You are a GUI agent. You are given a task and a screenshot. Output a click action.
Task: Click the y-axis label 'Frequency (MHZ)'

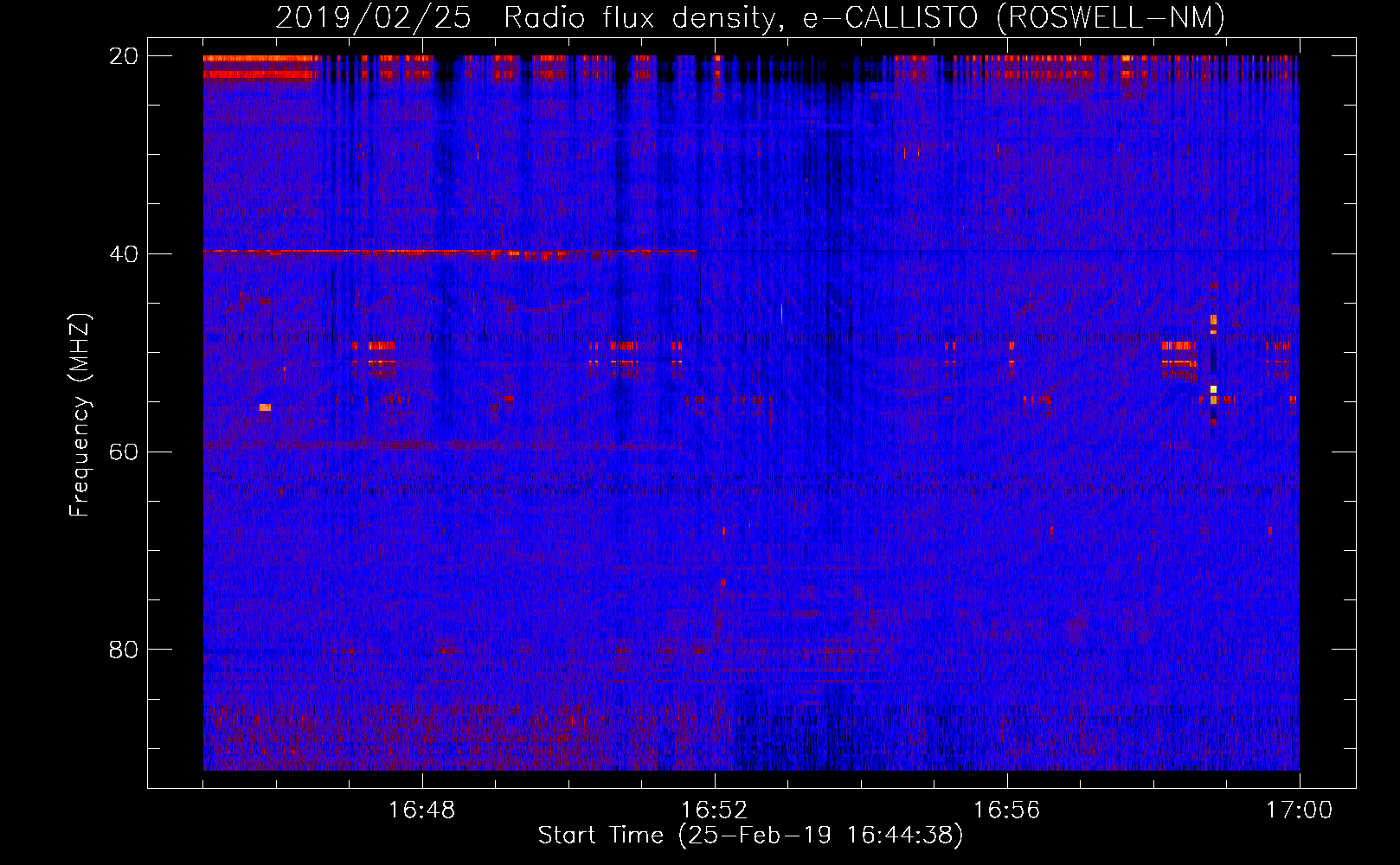tap(80, 415)
